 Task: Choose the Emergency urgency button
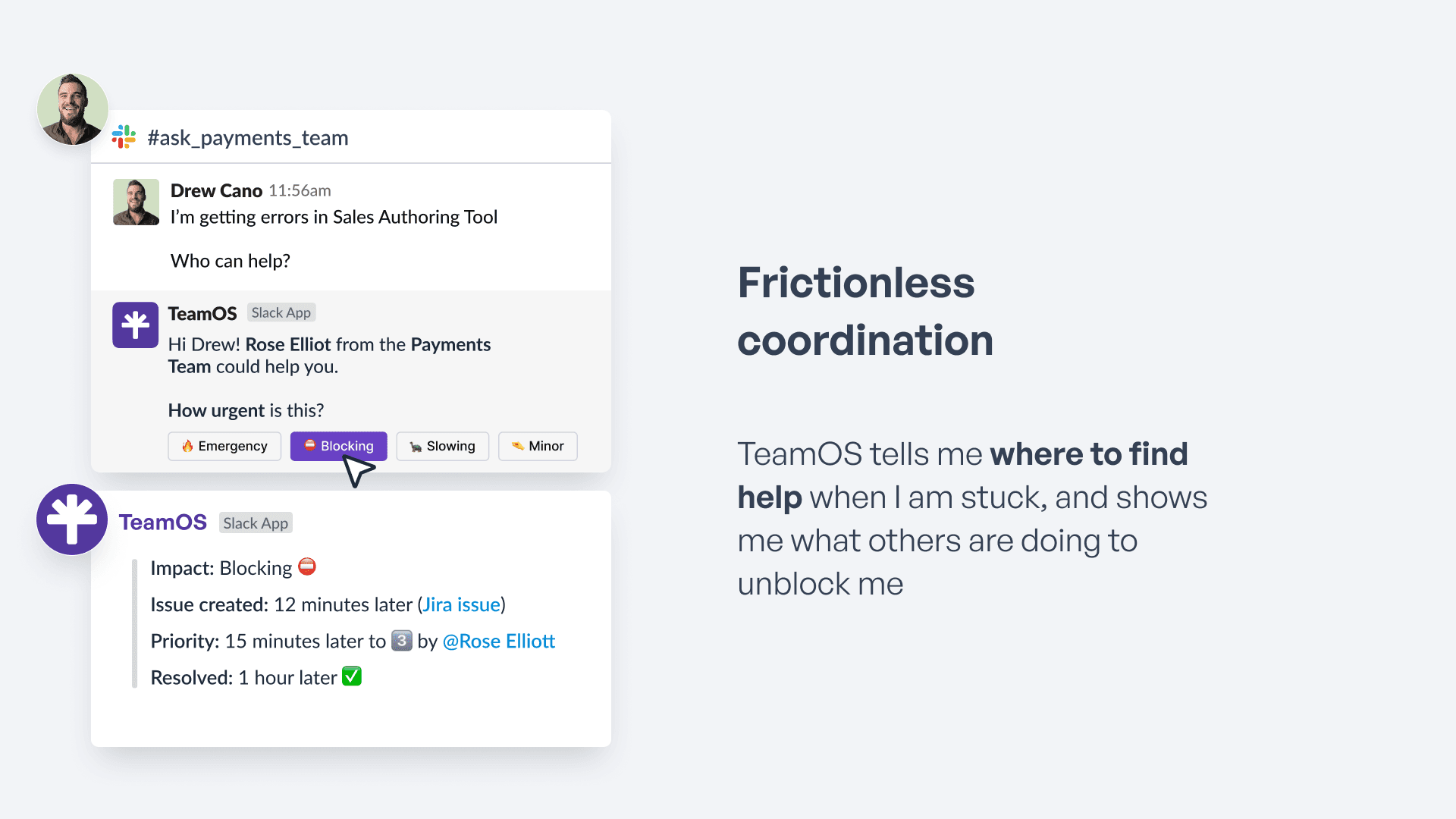[x=224, y=446]
